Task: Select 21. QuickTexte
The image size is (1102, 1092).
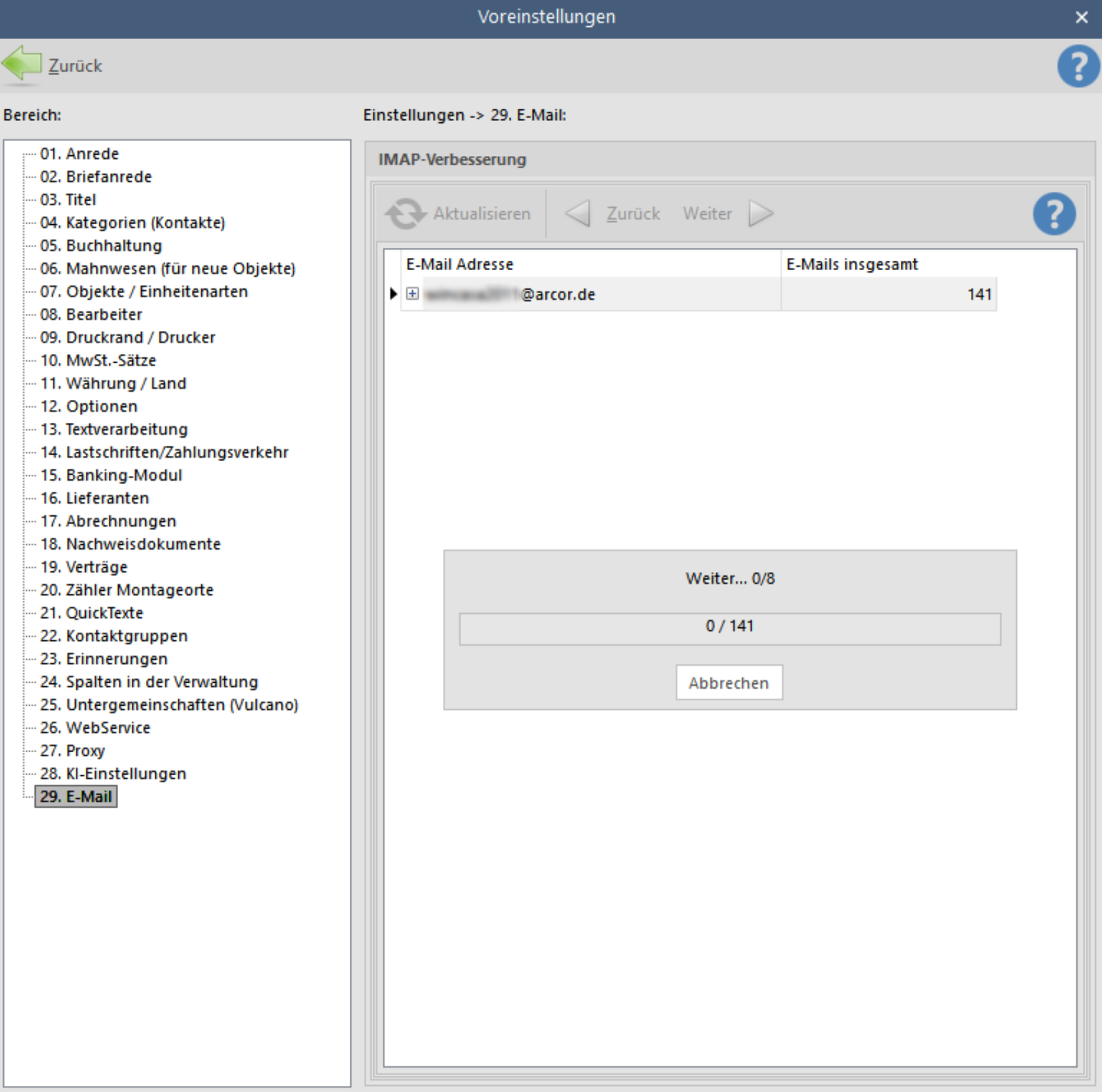Action: coord(92,613)
